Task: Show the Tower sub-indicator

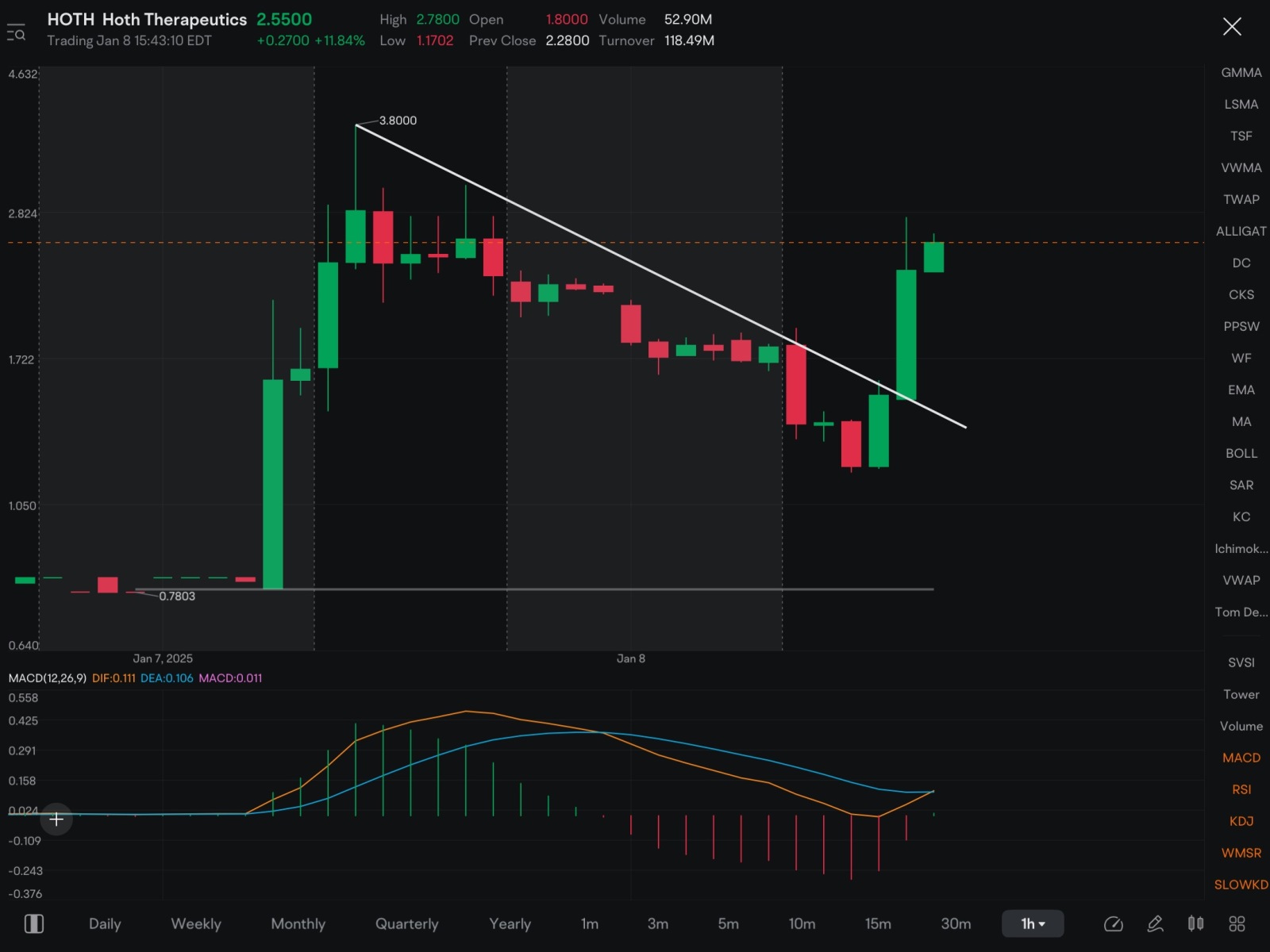Action: click(x=1241, y=694)
